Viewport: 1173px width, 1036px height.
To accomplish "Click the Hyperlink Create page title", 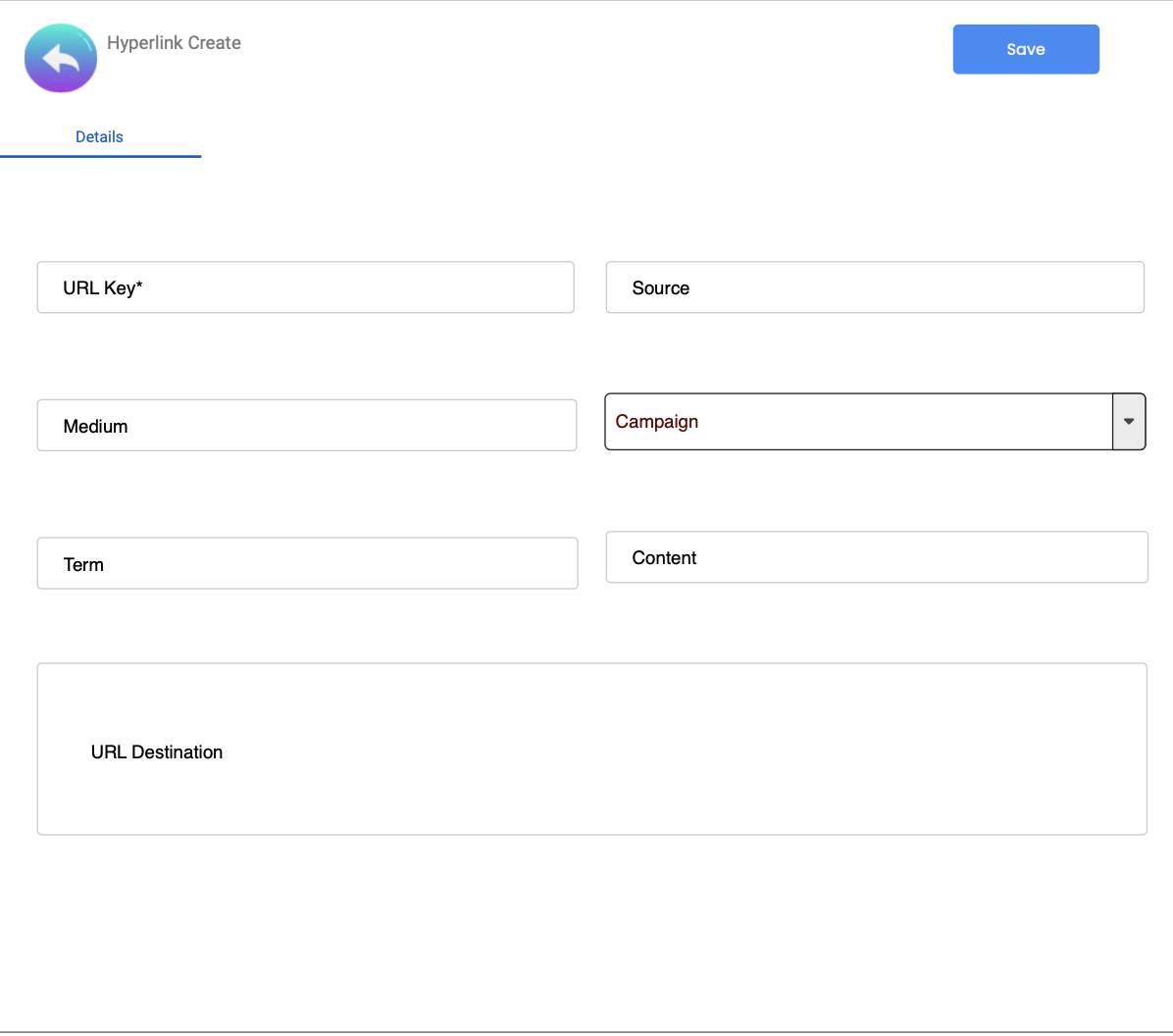I will pyautogui.click(x=174, y=43).
